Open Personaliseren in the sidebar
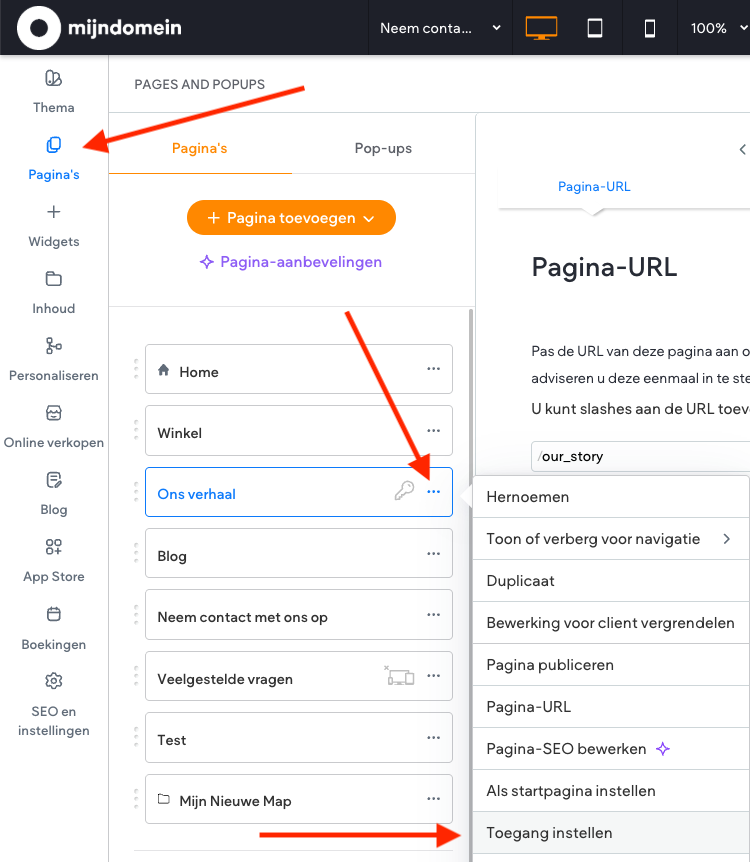This screenshot has height=862, width=750. coord(54,358)
